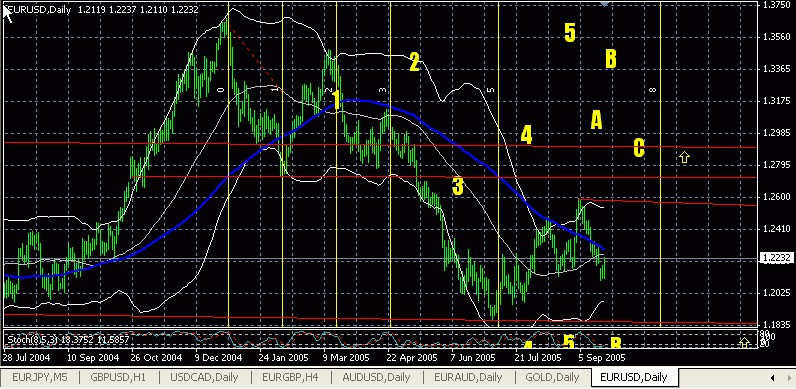Open the USDCAD,Daily chart tab
The width and height of the screenshot is (796, 389).
pyautogui.click(x=204, y=377)
